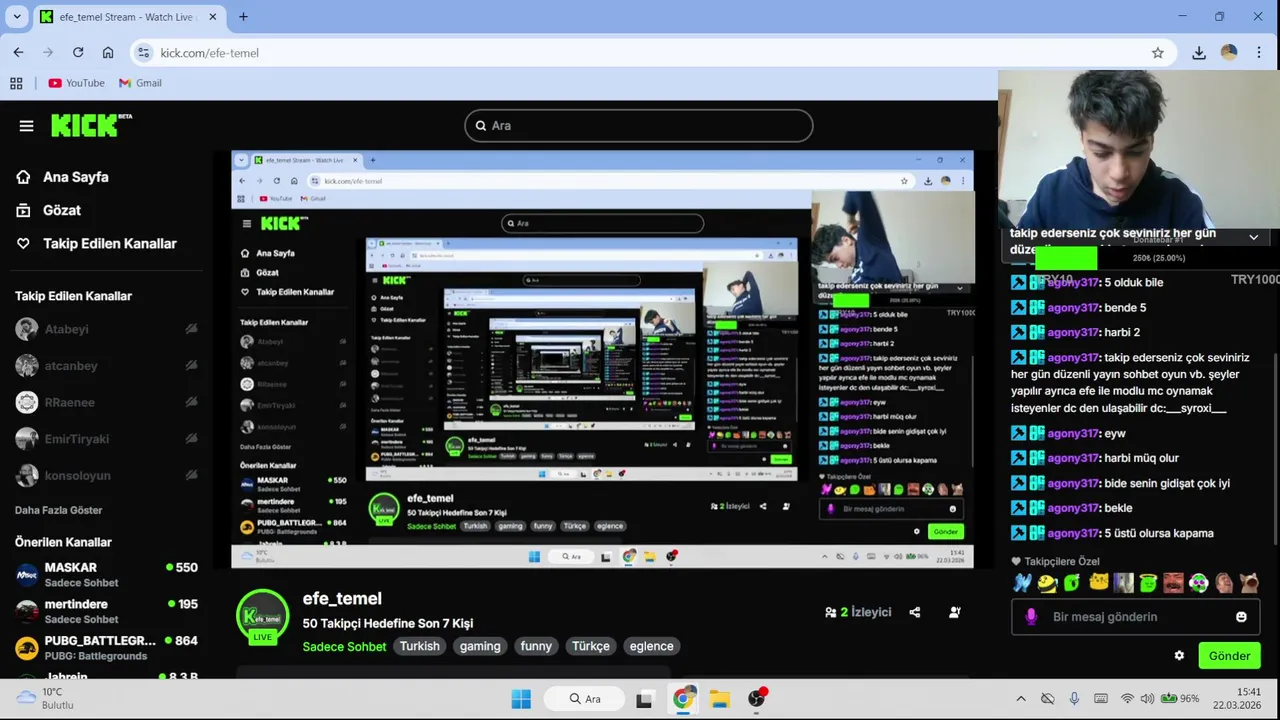Open Gmail bookmark
The image size is (1280, 720).
click(x=140, y=83)
